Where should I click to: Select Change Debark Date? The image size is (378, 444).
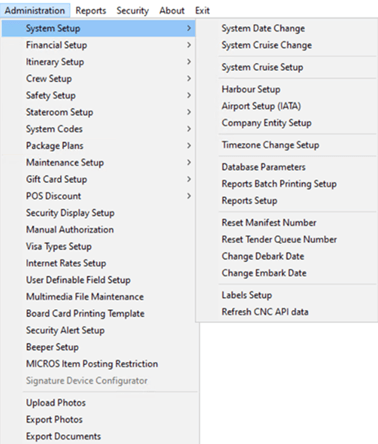tap(287, 256)
